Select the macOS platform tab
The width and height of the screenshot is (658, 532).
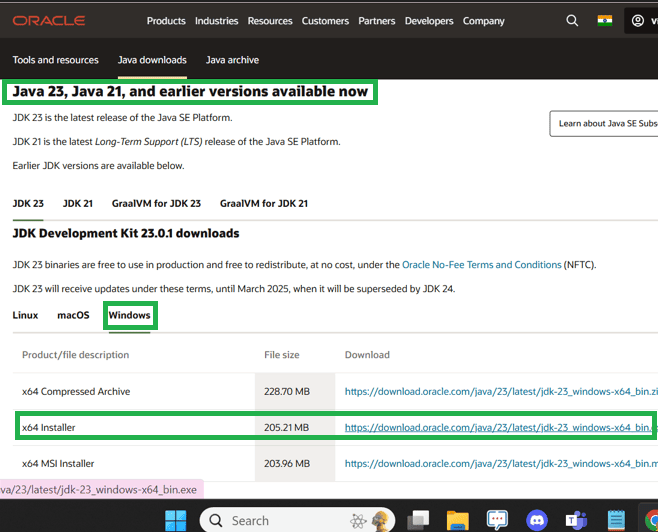[x=73, y=315]
